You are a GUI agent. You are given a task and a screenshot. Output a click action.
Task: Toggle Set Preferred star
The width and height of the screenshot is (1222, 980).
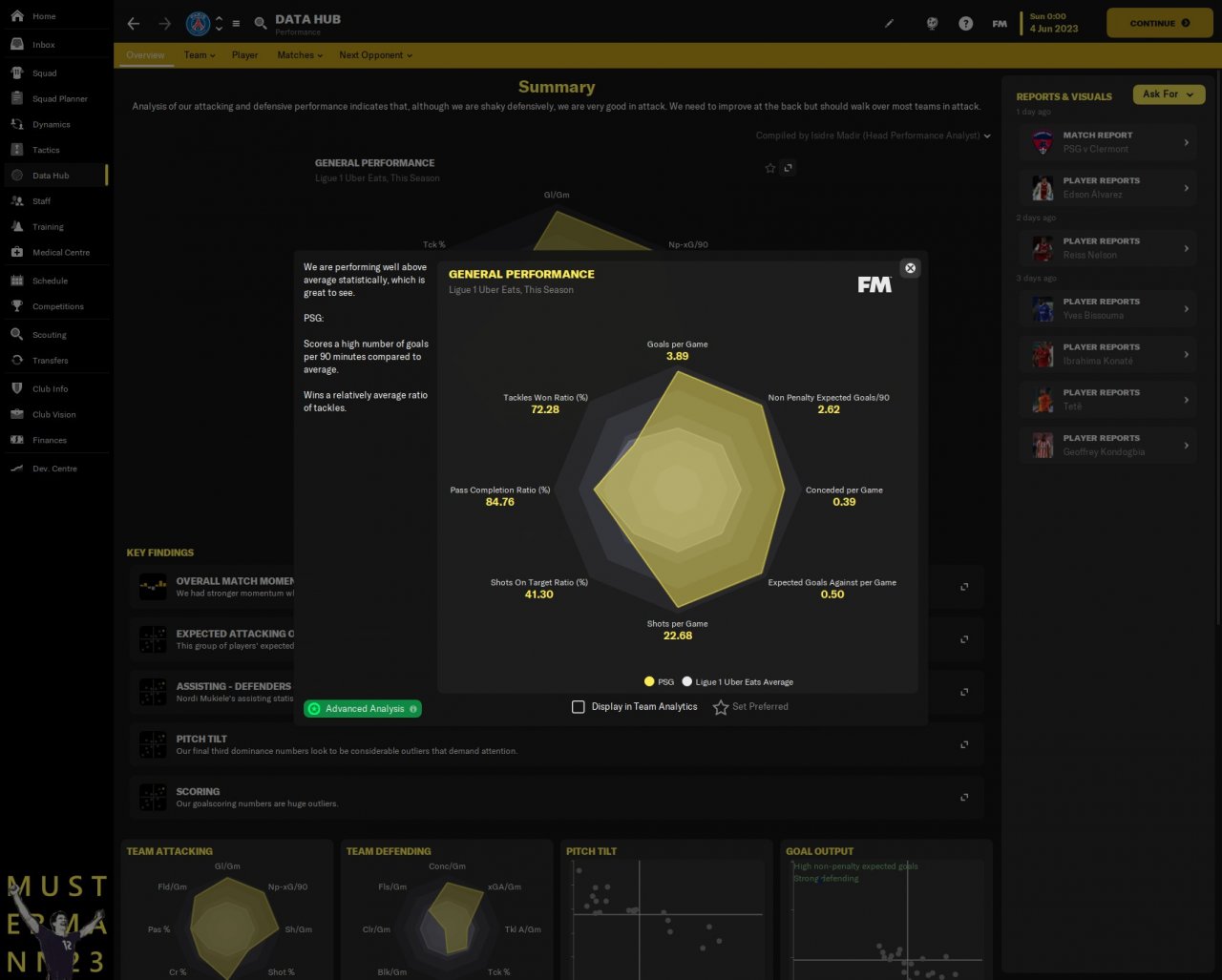click(750, 707)
